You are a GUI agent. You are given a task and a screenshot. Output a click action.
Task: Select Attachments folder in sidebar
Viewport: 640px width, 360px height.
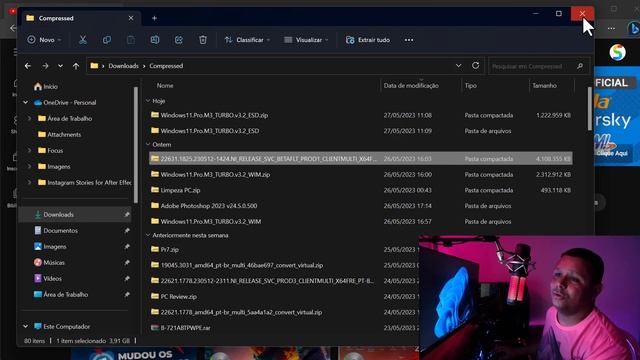pos(59,134)
